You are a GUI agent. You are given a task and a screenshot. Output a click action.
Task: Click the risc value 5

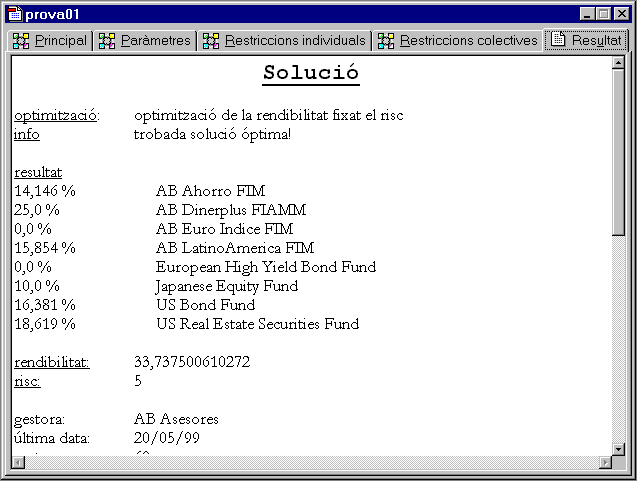(x=138, y=381)
